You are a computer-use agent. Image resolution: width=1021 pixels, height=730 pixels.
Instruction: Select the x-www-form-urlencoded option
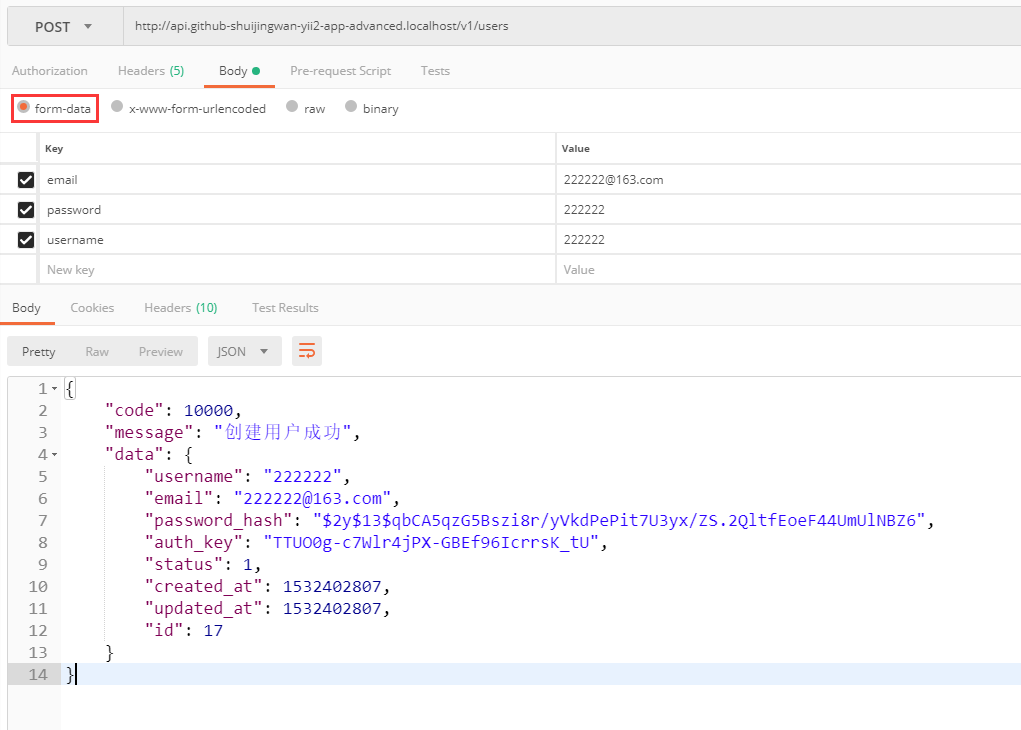[x=117, y=107]
